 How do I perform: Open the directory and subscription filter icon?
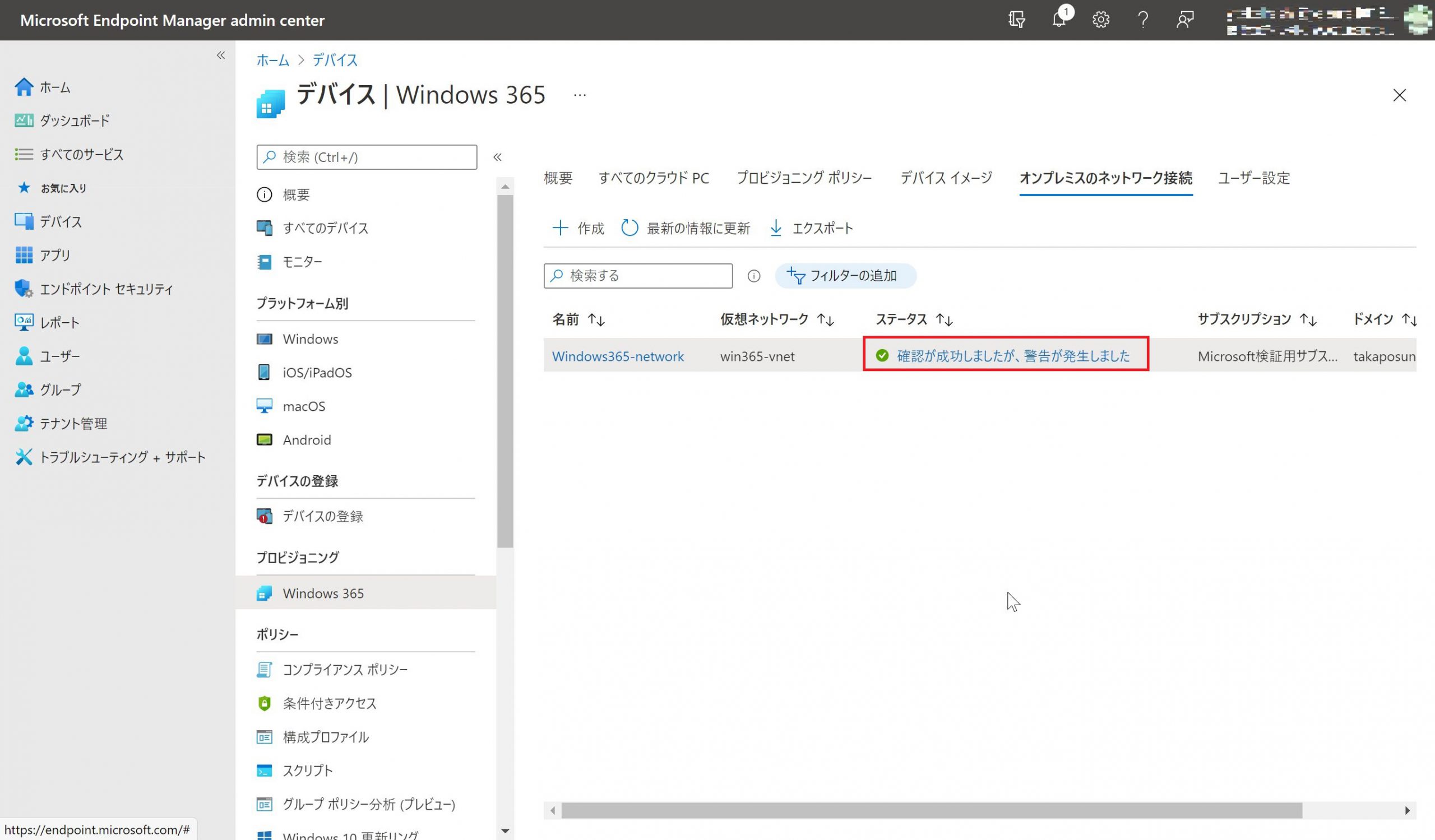pyautogui.click(x=1016, y=20)
